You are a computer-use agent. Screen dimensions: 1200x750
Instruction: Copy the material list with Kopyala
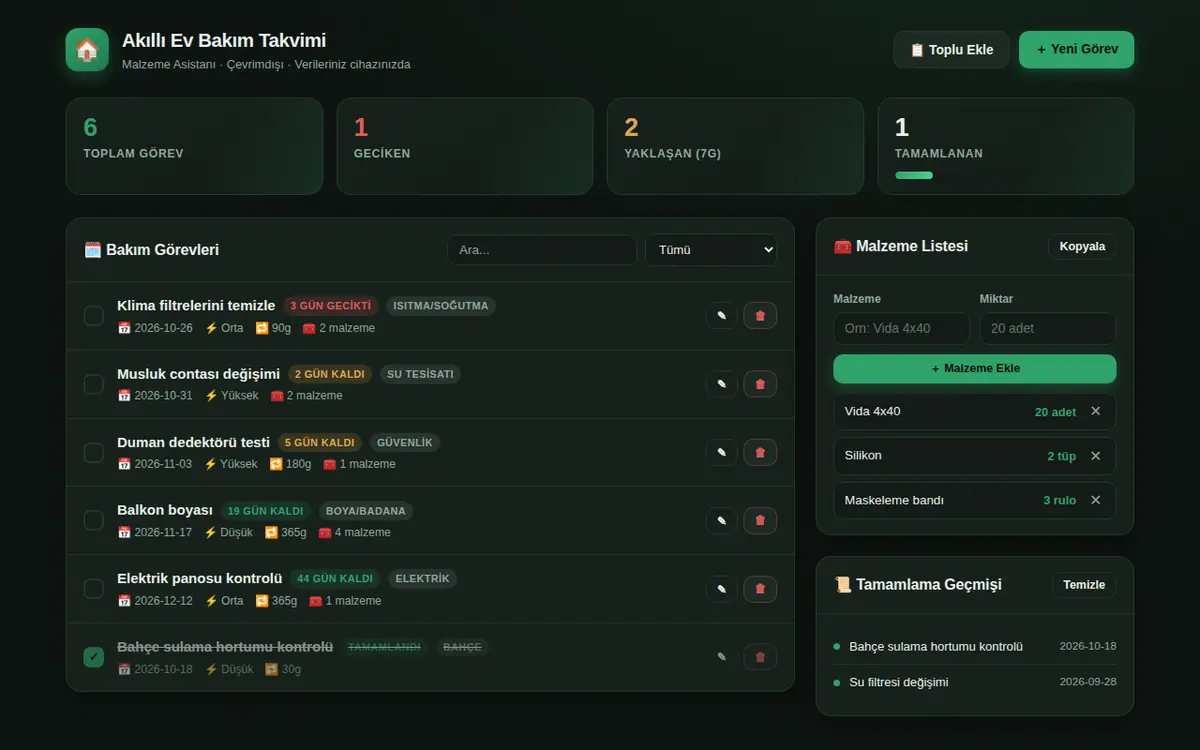(x=1082, y=246)
